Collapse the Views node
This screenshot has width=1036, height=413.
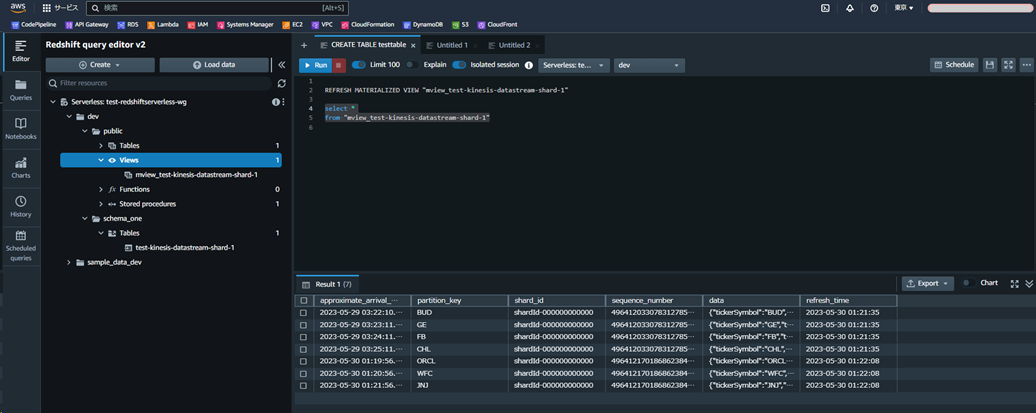coord(101,160)
